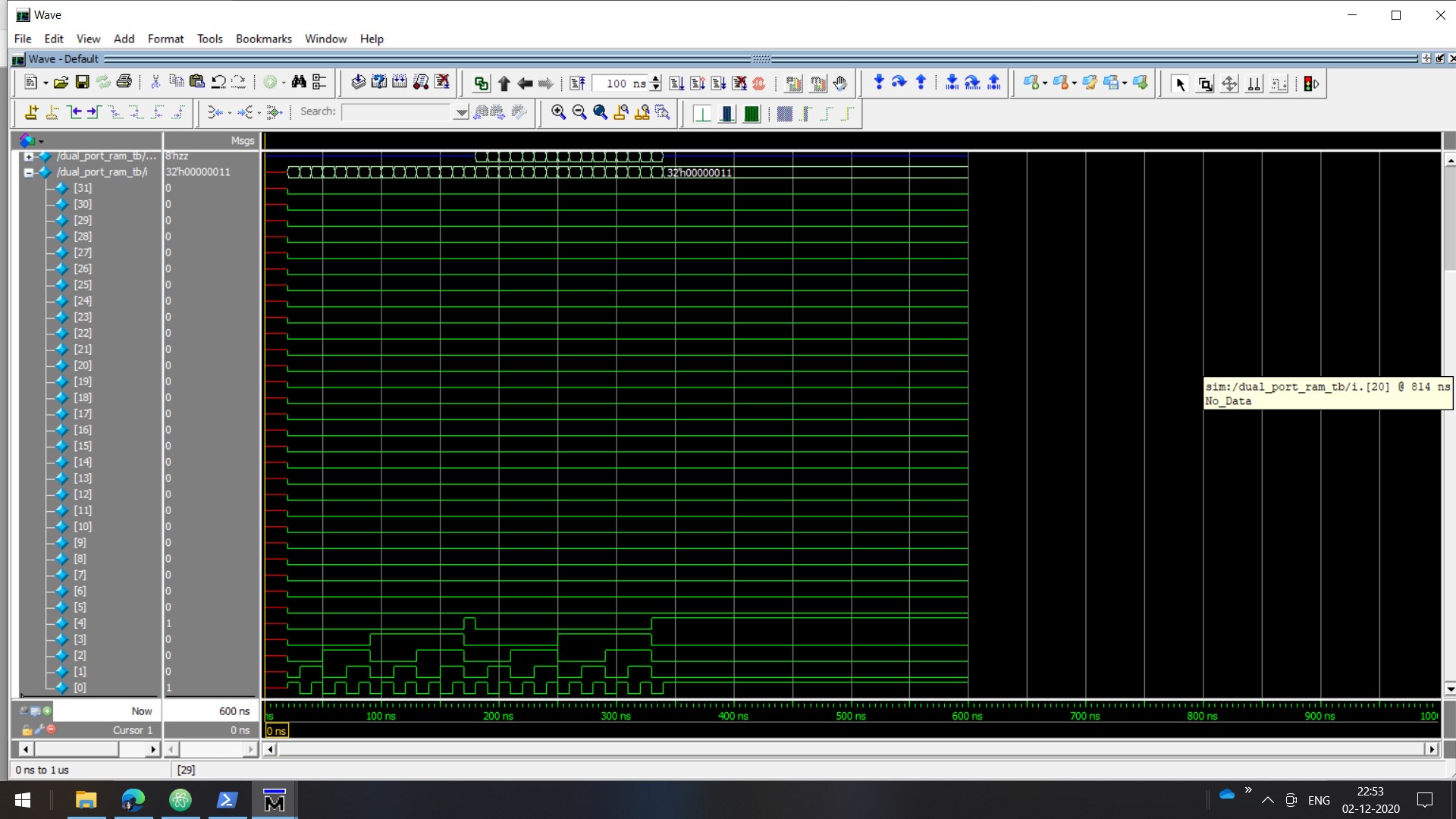
Task: Select the arrow Select Mode tool
Action: (x=1179, y=84)
